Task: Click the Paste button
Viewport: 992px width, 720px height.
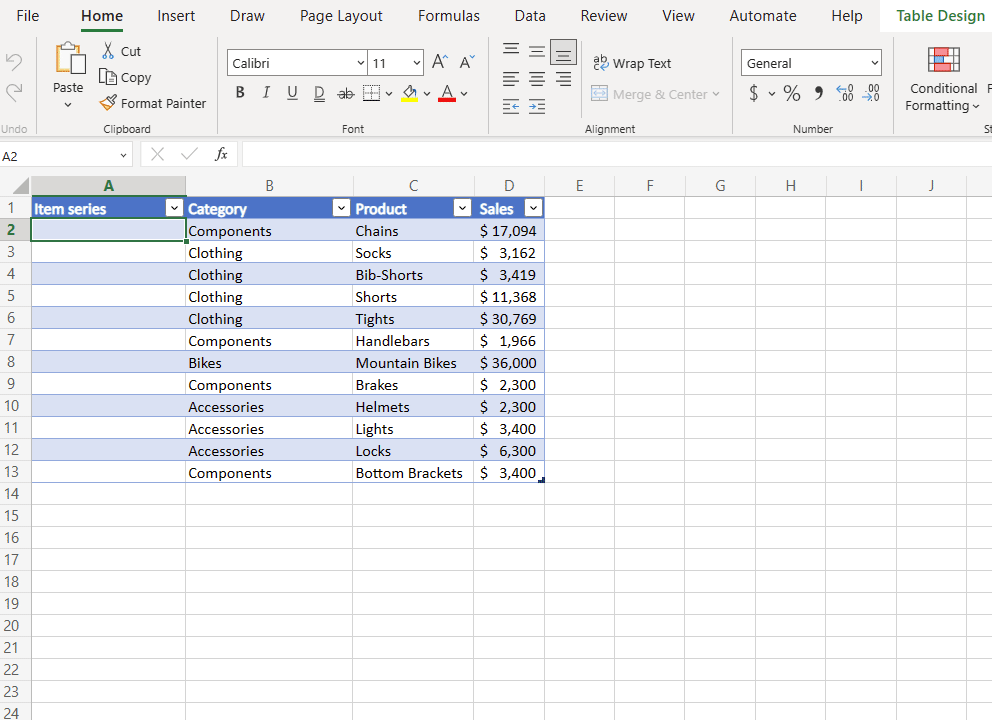Action: coord(67,77)
